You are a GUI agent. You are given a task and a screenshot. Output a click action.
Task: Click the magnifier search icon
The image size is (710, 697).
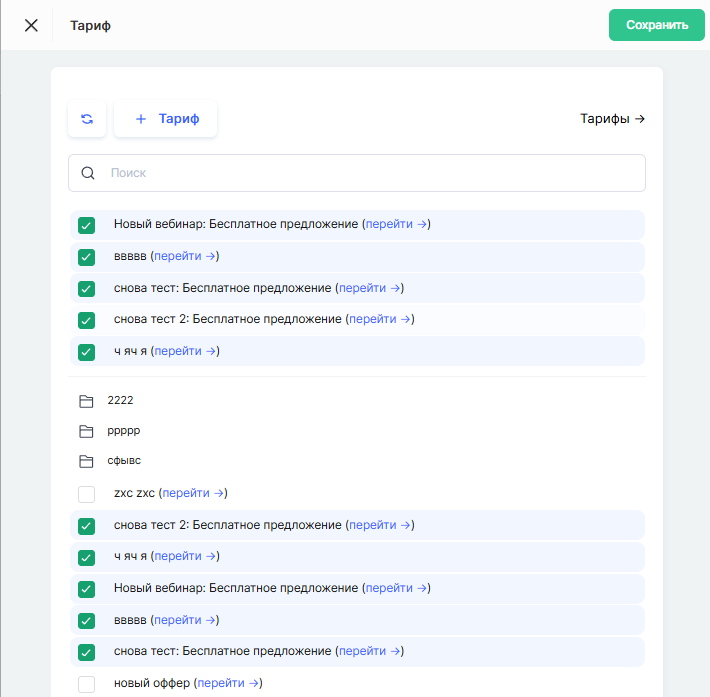(88, 173)
